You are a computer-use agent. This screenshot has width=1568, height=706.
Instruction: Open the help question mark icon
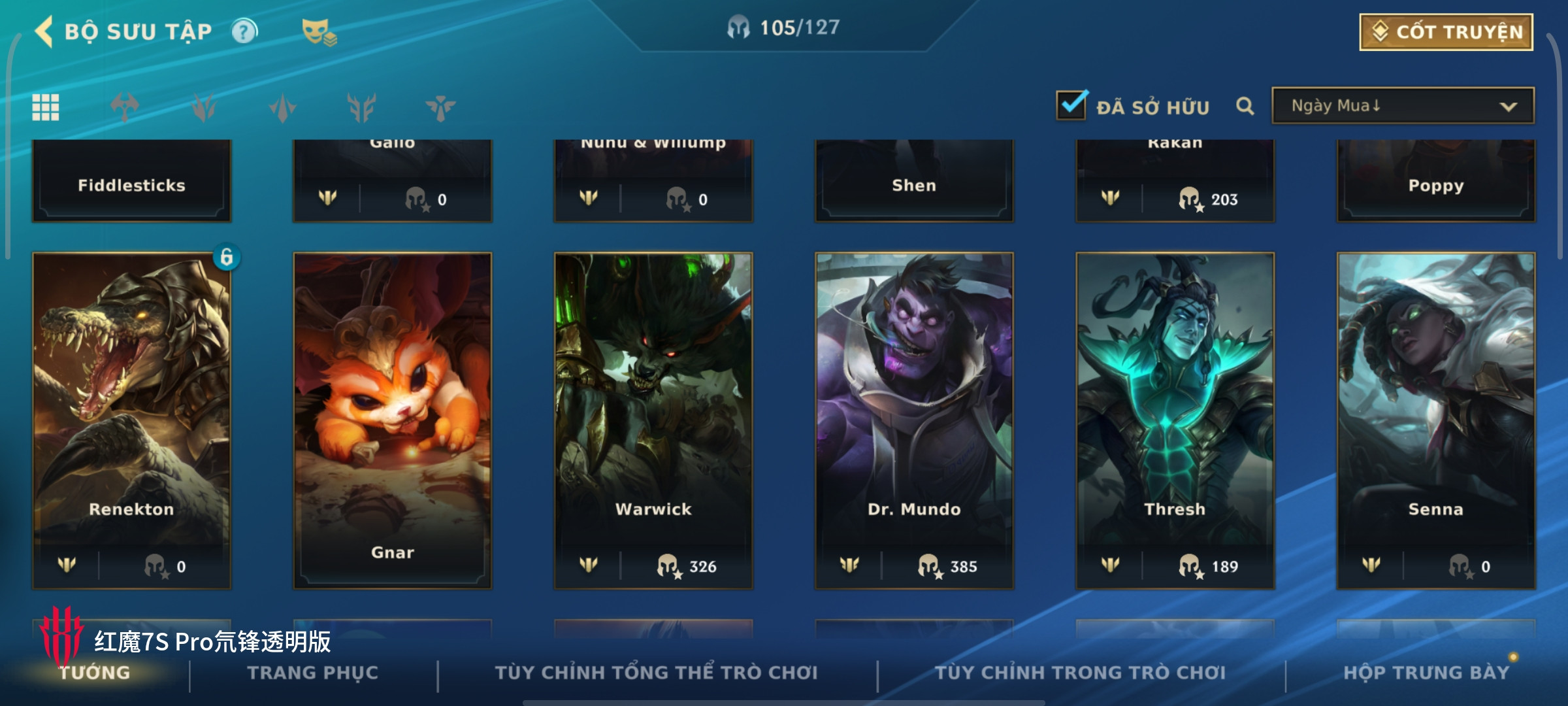(244, 31)
